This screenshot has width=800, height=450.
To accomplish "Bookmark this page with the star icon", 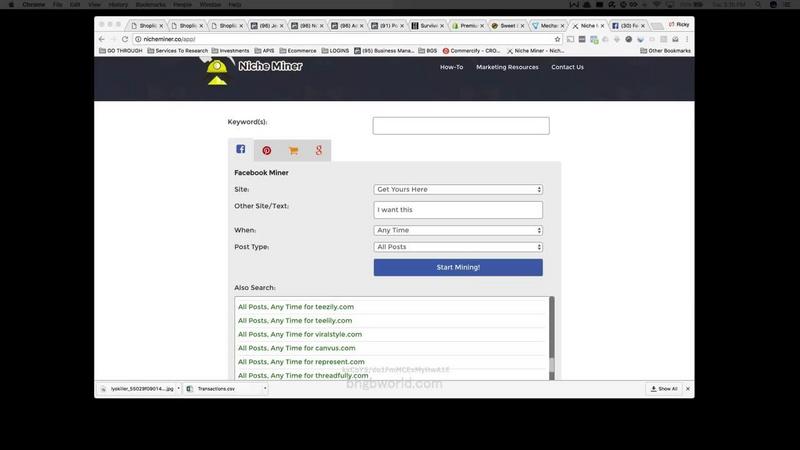I will tap(557, 39).
